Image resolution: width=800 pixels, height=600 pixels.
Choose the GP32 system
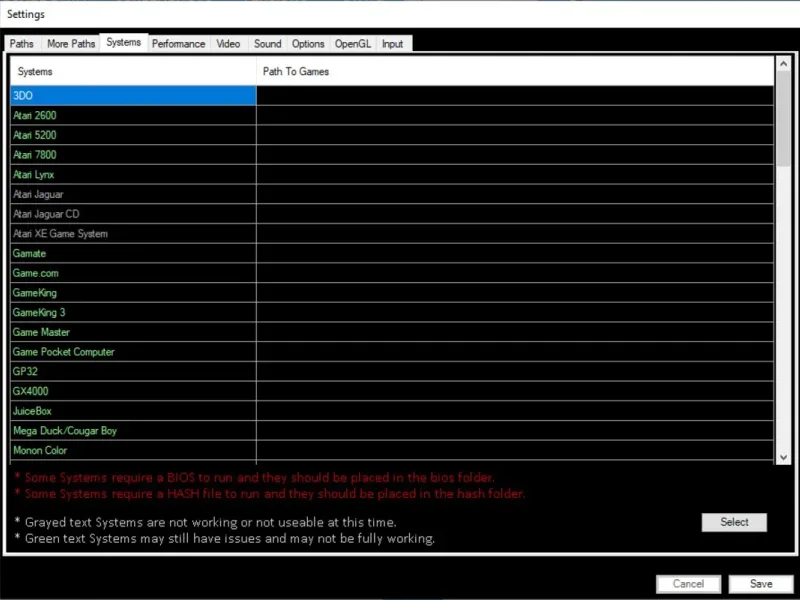click(133, 371)
